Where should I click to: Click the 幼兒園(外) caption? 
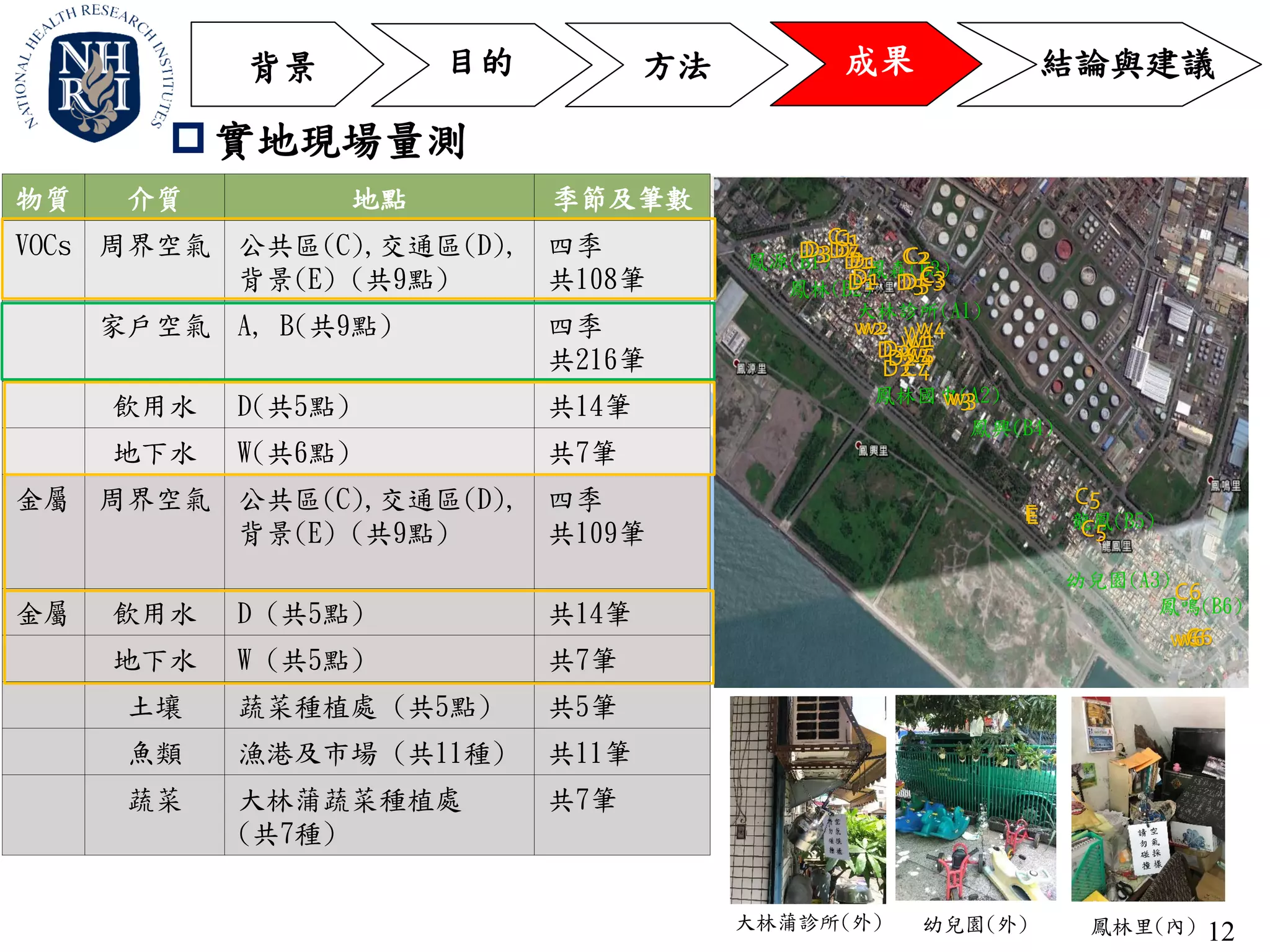coord(975,925)
